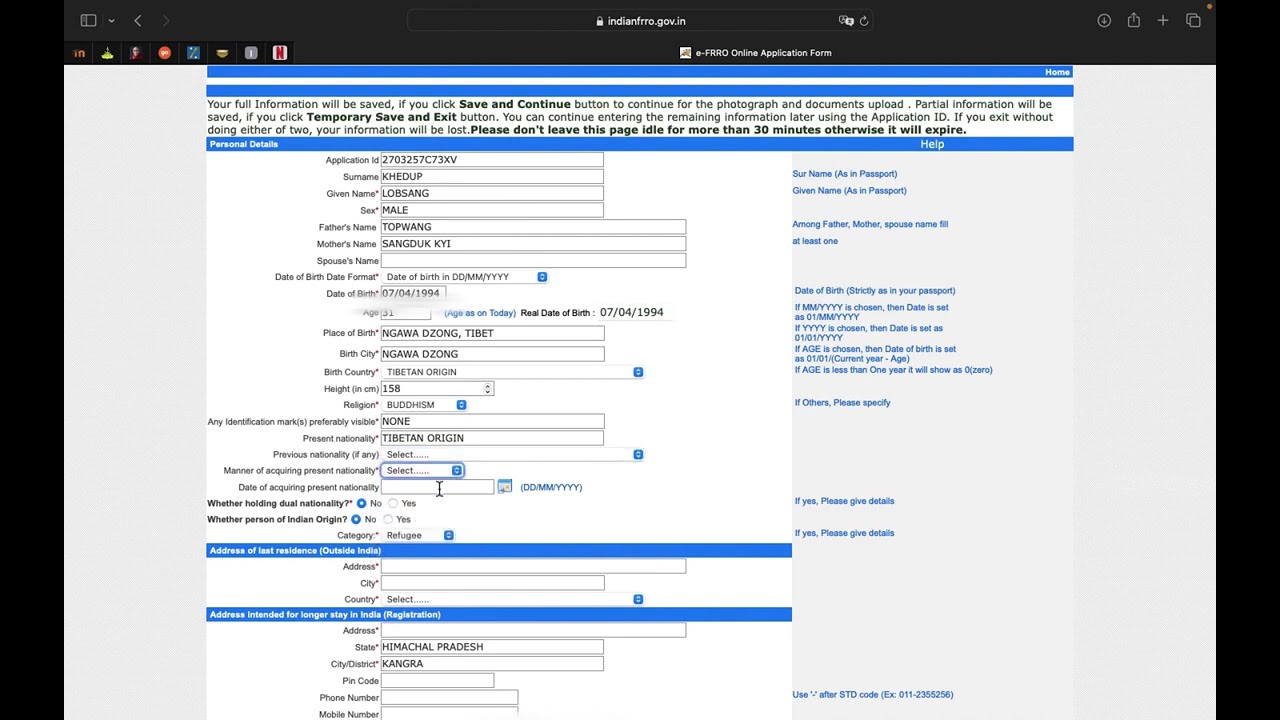Select No for holding dual nationality
Screen dimensions: 1280x720
361,503
